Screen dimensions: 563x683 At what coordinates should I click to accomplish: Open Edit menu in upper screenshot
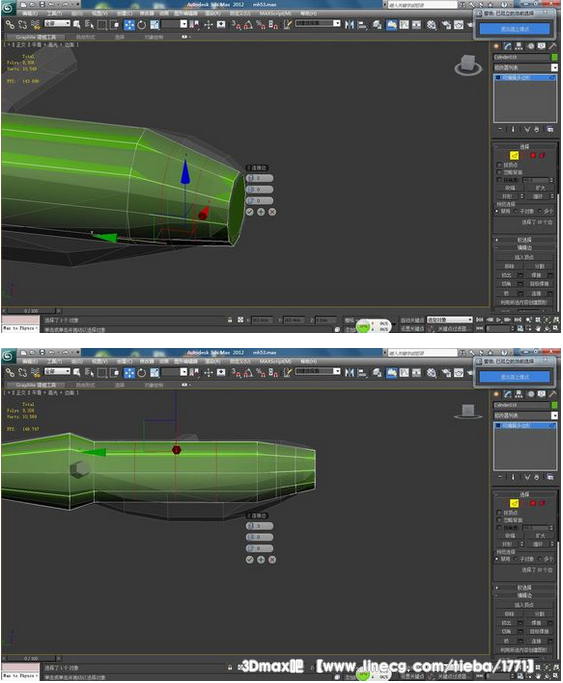[30, 14]
